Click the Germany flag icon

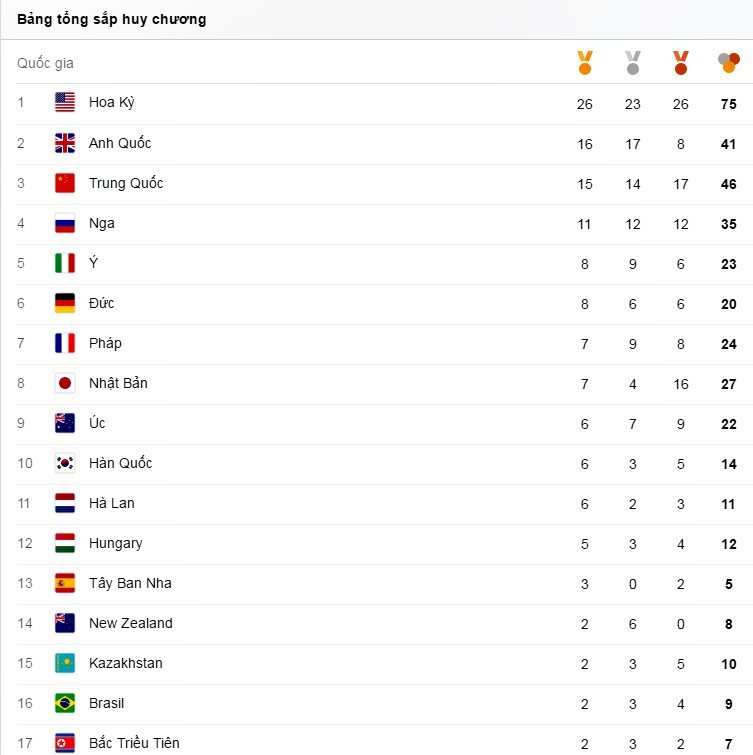65,303
